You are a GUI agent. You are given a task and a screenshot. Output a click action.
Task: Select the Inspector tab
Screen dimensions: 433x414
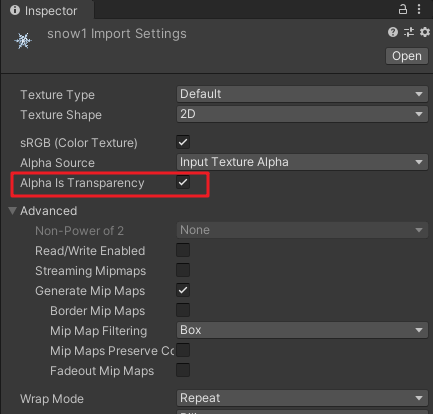click(47, 10)
